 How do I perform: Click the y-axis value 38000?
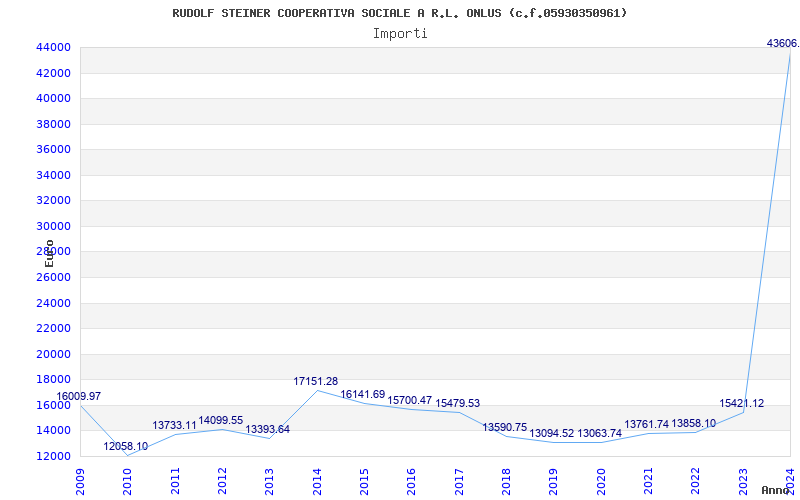pyautogui.click(x=53, y=124)
